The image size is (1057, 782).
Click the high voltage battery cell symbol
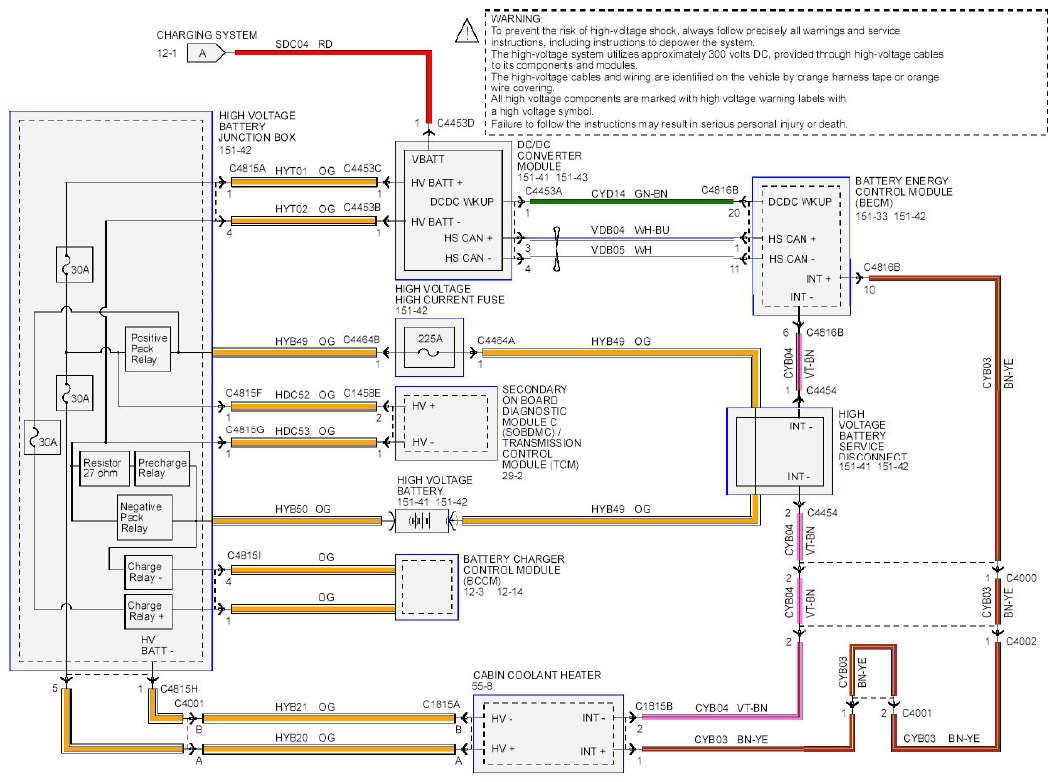point(421,521)
